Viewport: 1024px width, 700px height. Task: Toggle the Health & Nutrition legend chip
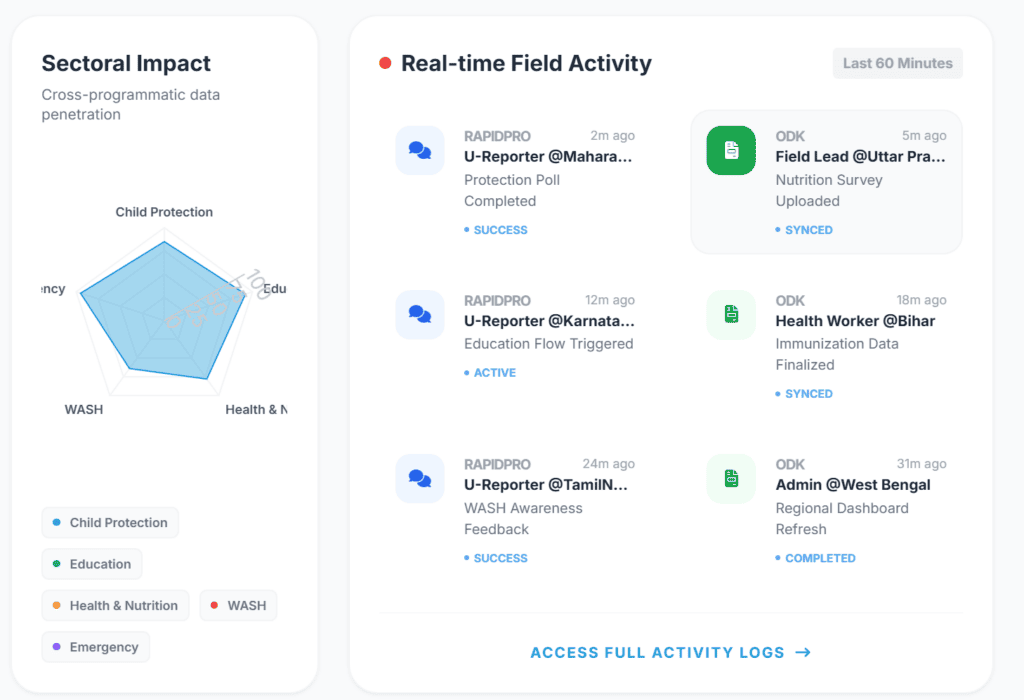[x=115, y=605]
